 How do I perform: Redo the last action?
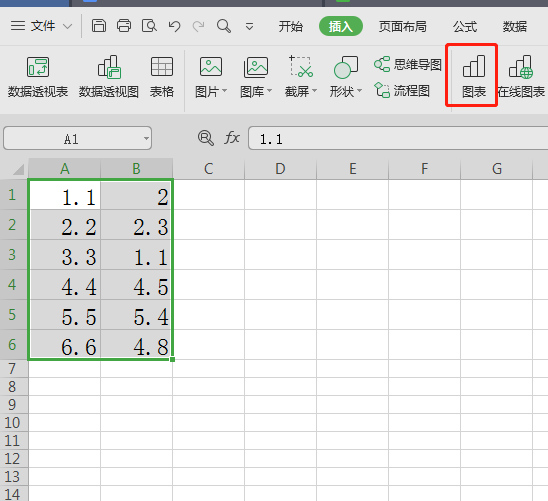click(x=199, y=26)
